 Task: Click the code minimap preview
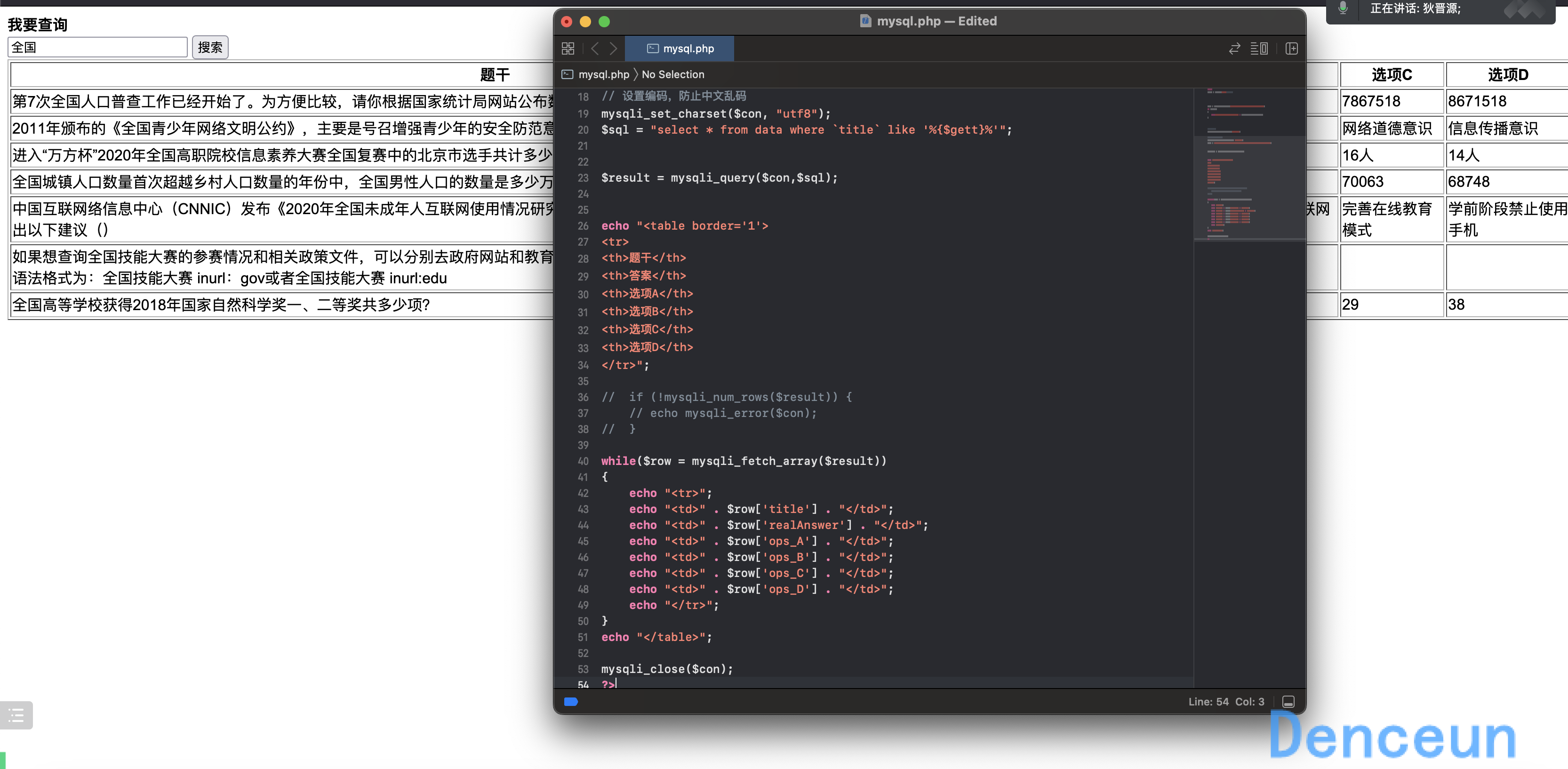1249,164
